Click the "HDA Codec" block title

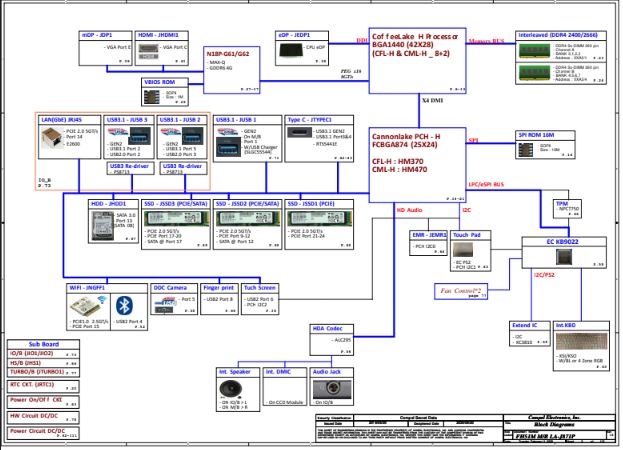click(327, 328)
